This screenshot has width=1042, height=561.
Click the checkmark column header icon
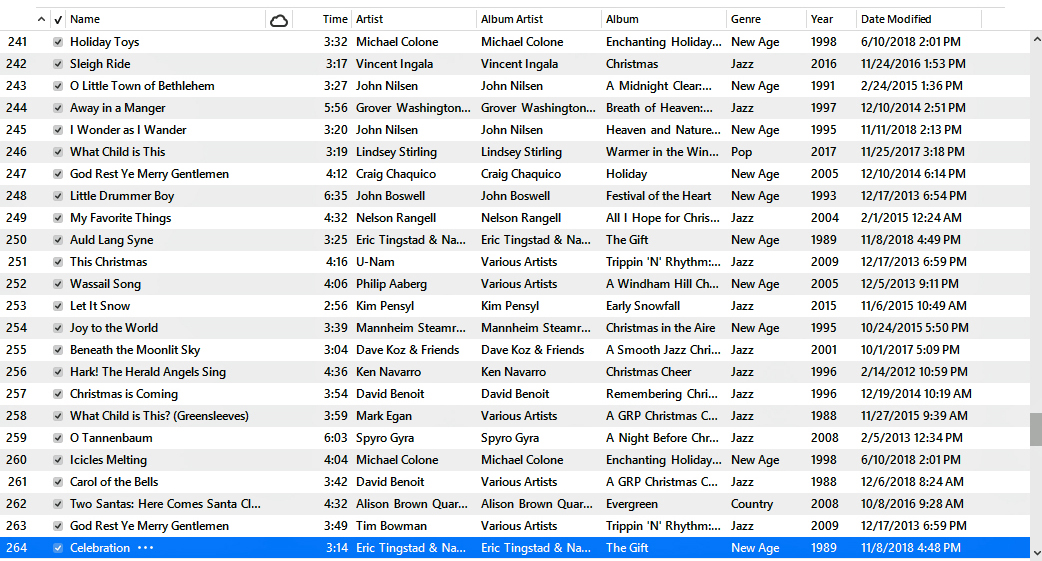[x=58, y=20]
